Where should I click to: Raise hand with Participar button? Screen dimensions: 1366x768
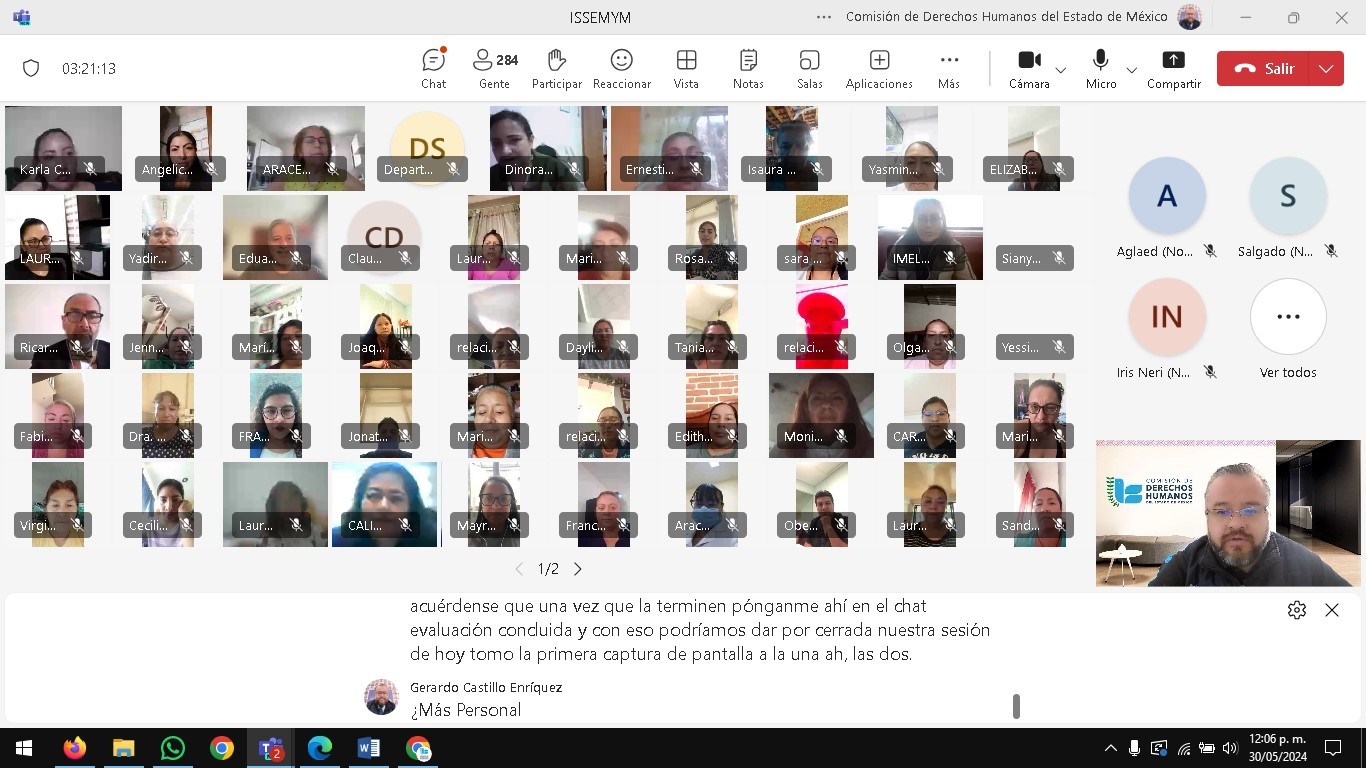[556, 69]
